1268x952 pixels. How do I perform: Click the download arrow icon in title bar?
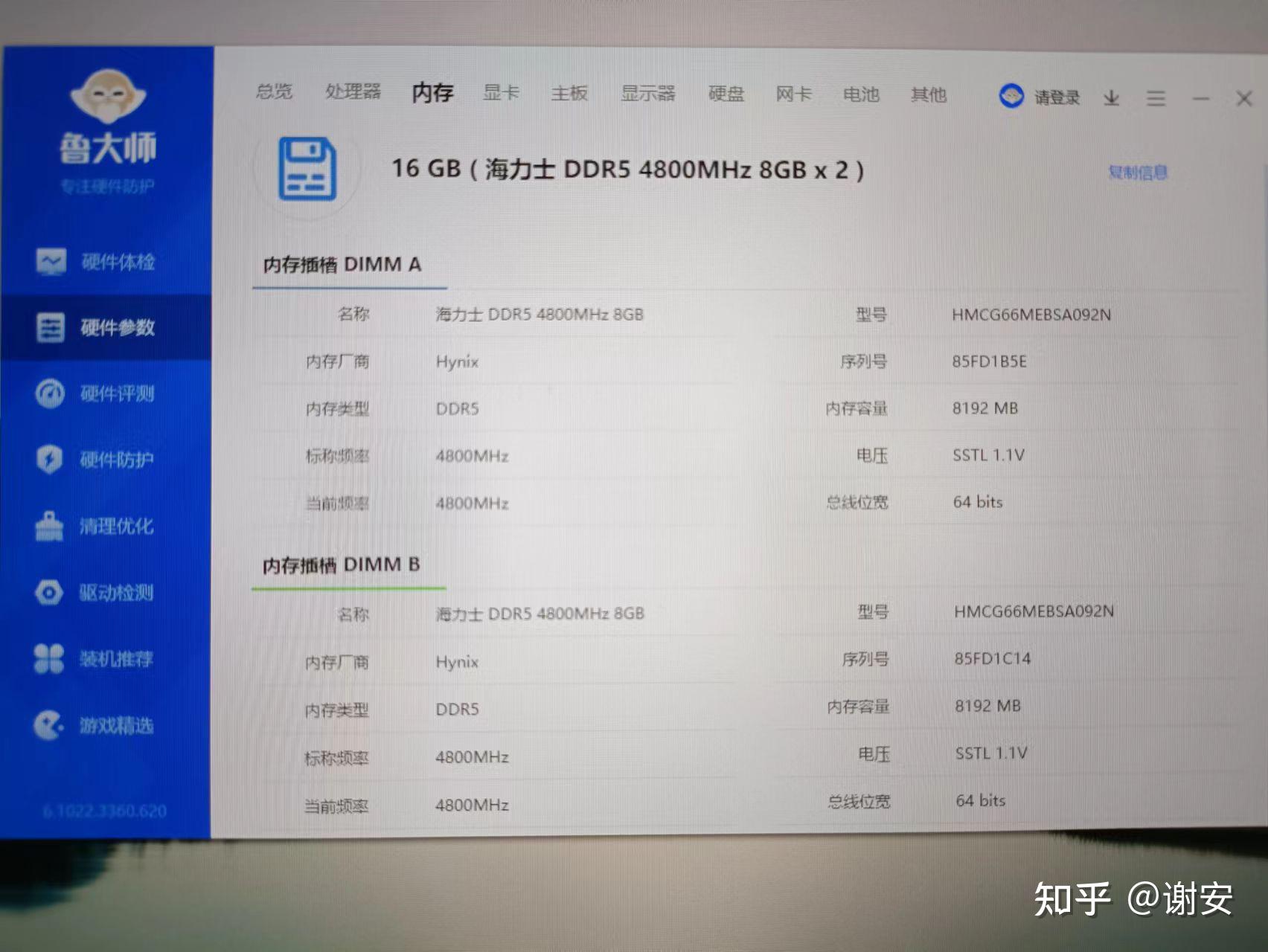click(1111, 97)
